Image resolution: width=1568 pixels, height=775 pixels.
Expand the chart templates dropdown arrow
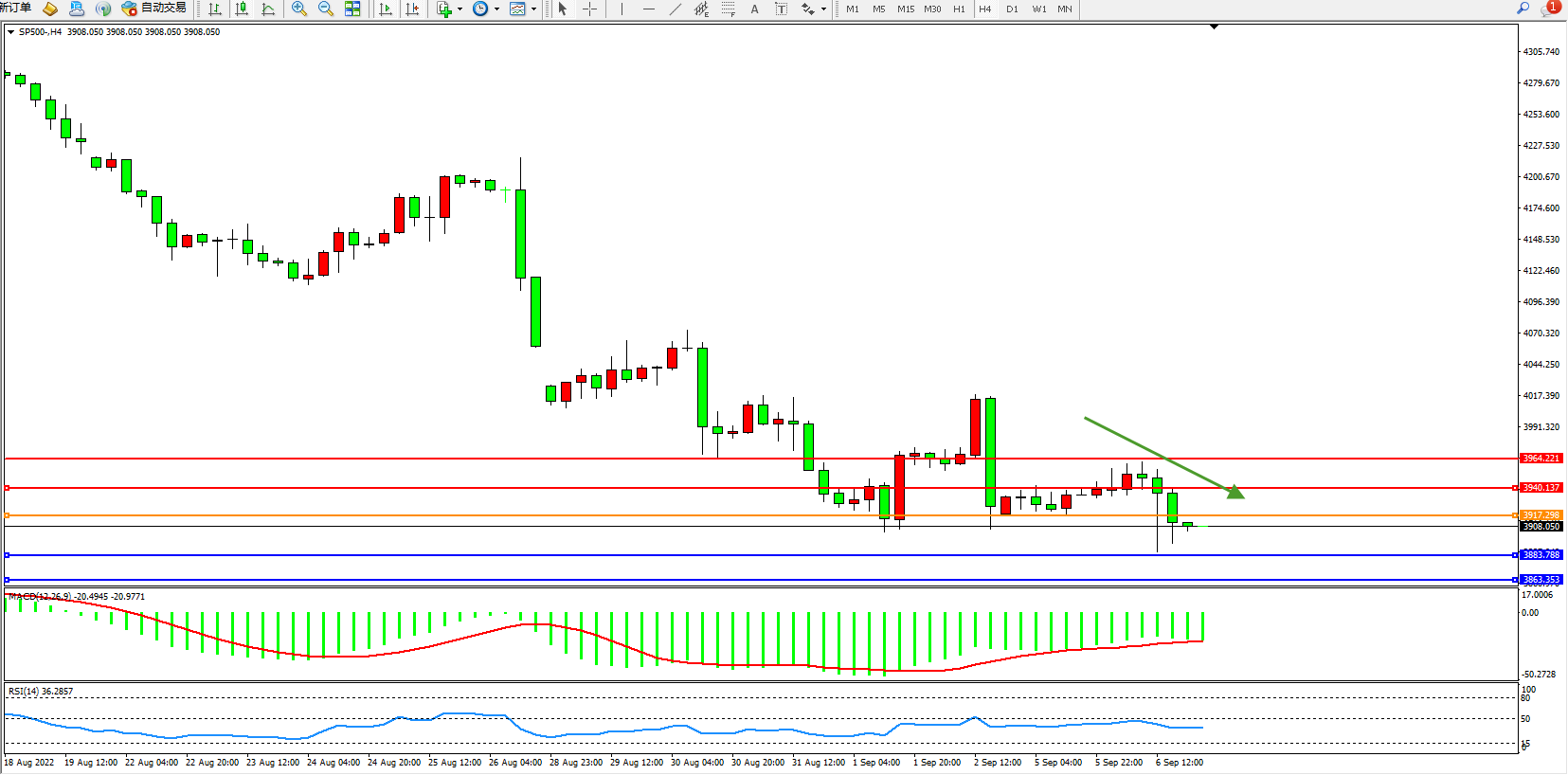click(533, 9)
